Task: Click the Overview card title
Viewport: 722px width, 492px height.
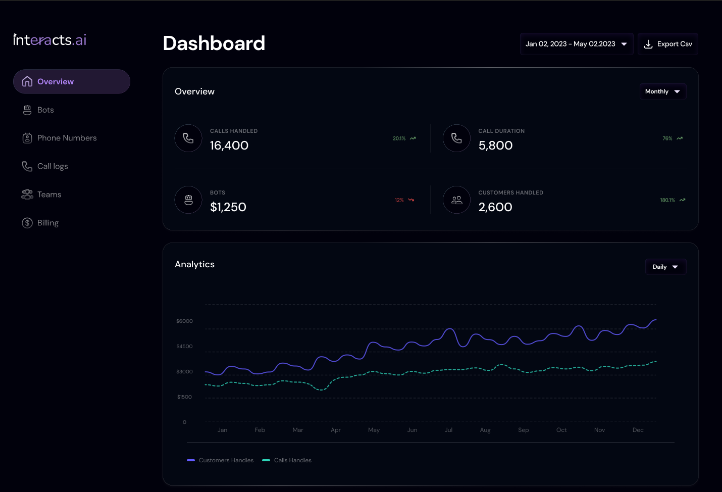Action: [x=195, y=92]
